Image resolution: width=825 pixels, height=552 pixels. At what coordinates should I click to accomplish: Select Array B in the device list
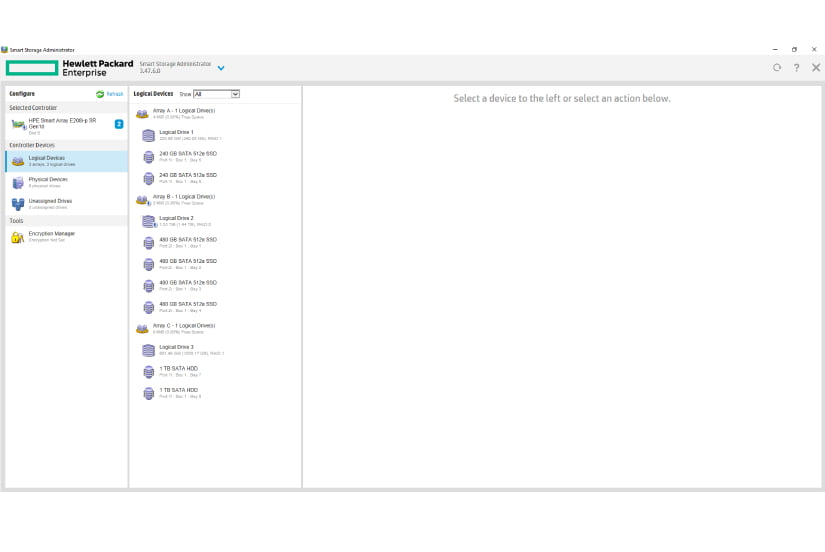[216, 199]
